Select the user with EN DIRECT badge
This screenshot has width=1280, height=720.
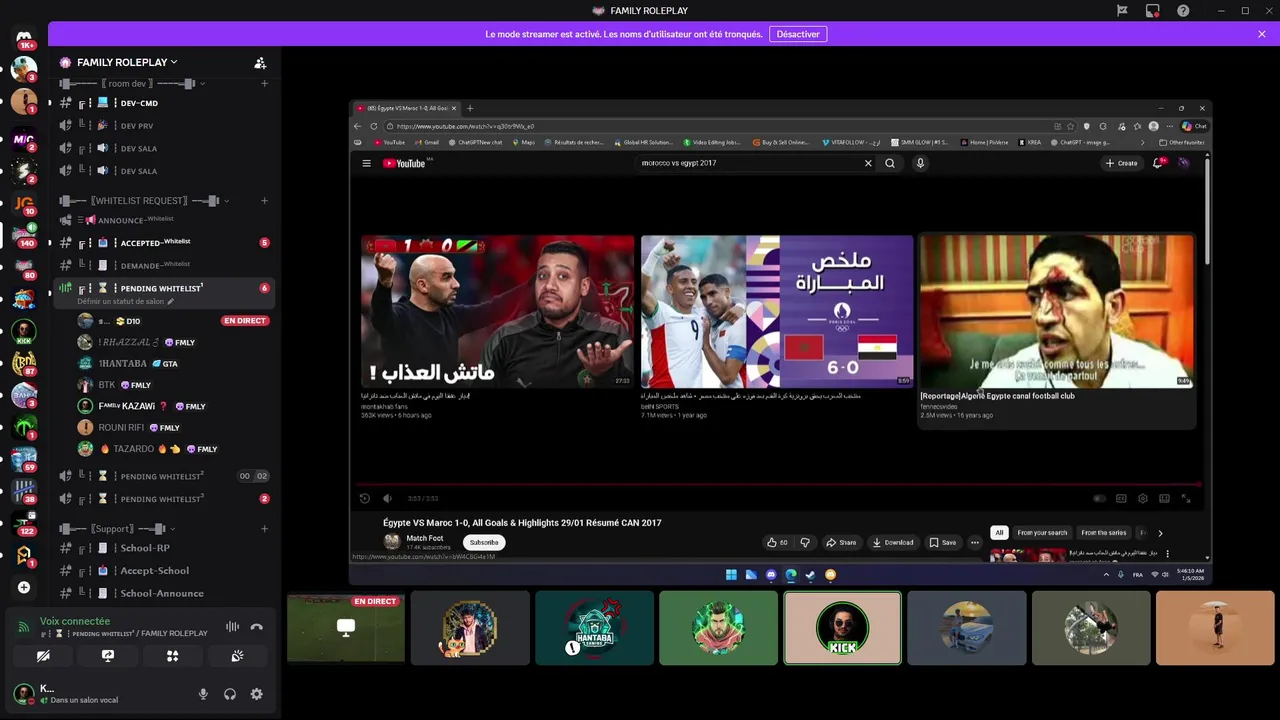click(172, 321)
